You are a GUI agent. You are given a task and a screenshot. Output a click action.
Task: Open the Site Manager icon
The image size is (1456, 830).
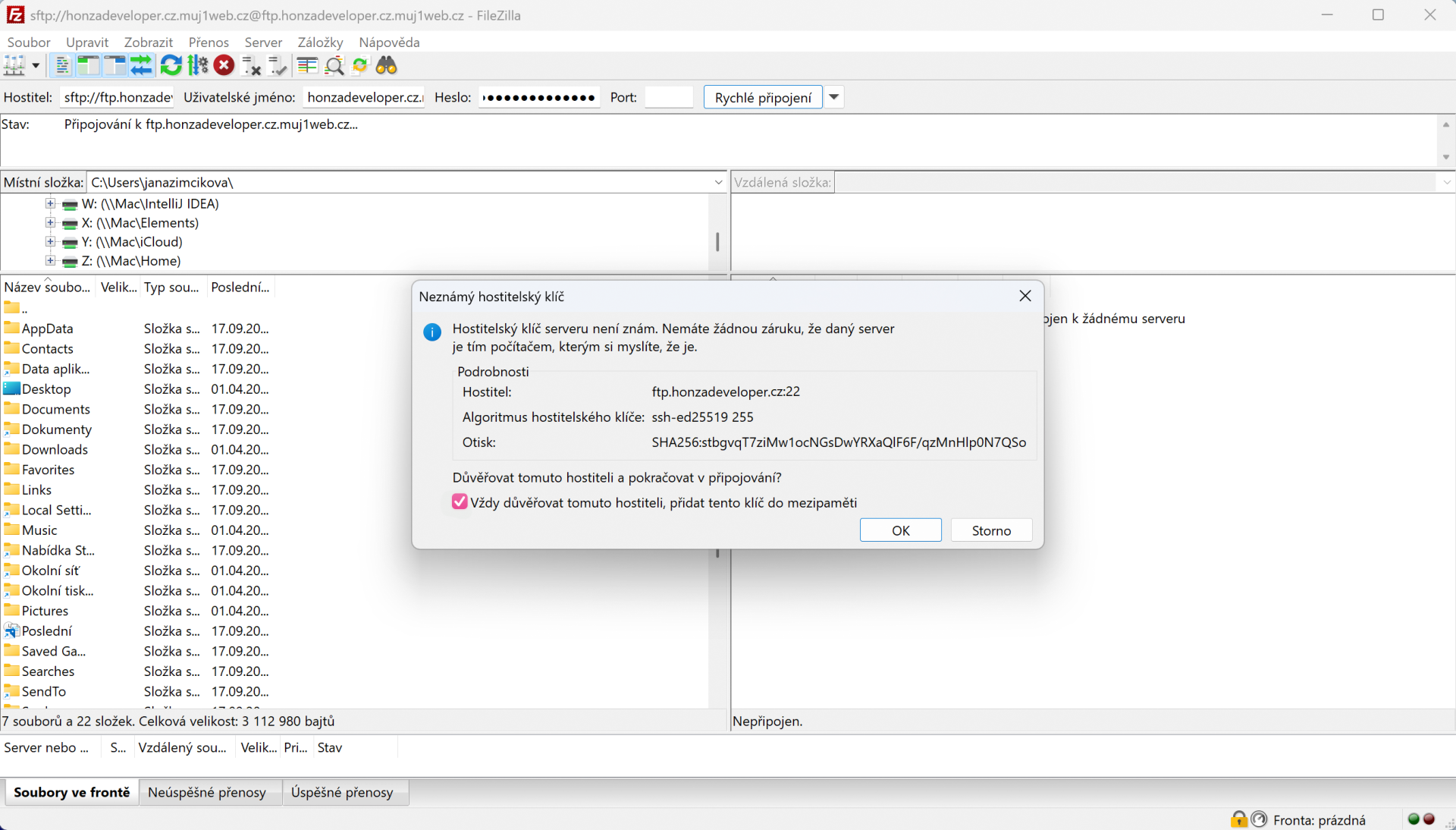[x=14, y=66]
